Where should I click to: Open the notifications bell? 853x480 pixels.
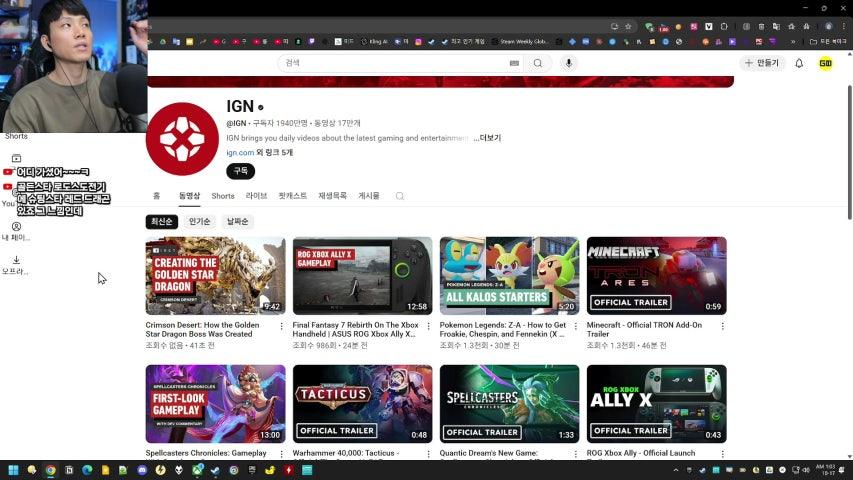click(799, 63)
